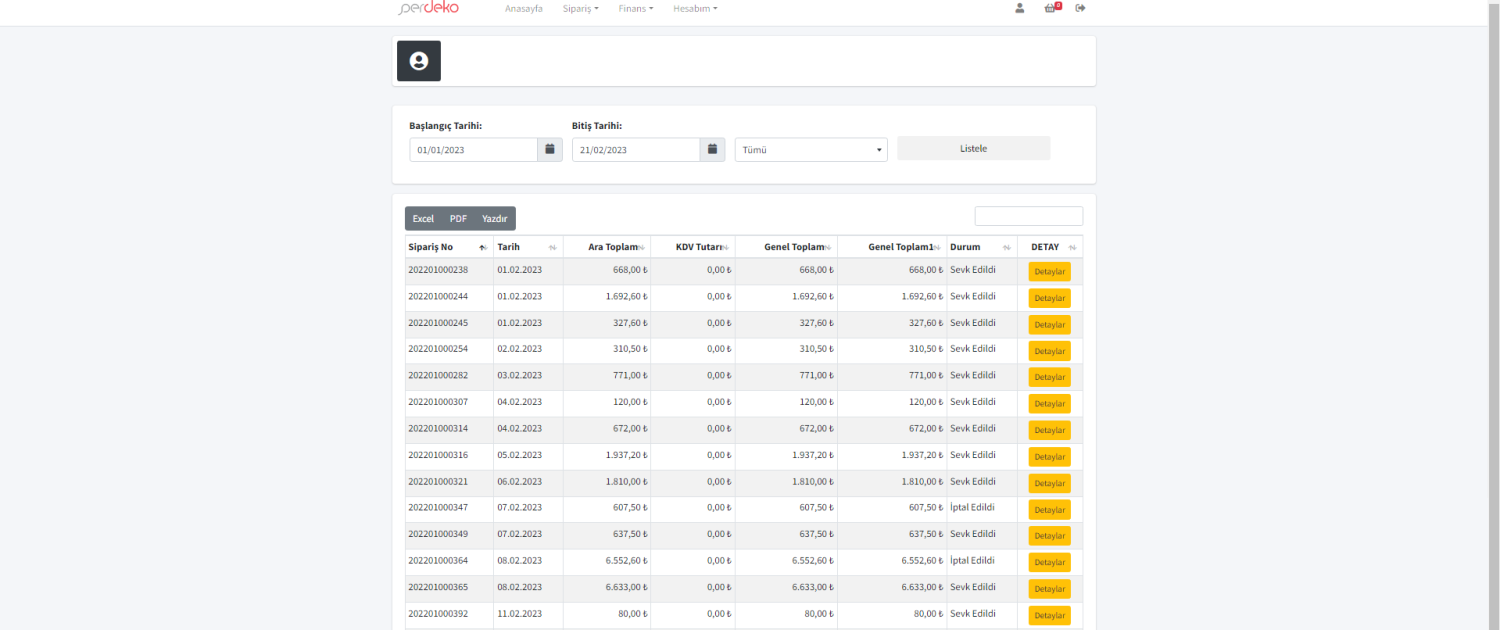Sort table by Tarih column
This screenshot has width=1500, height=630.
552,247
